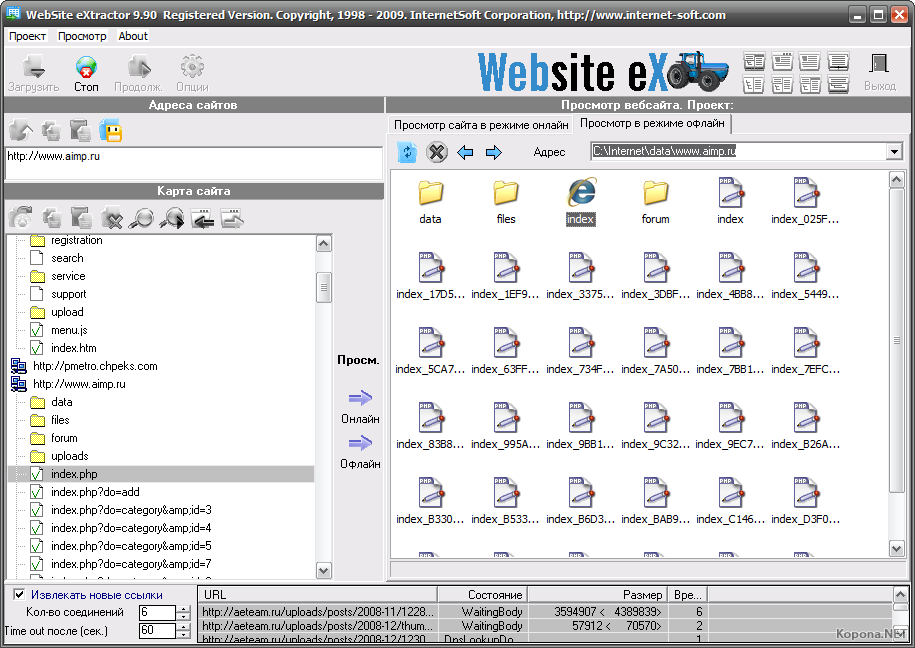Click the refresh icon in offline browser
Image resolution: width=915 pixels, height=648 pixels.
pos(407,152)
